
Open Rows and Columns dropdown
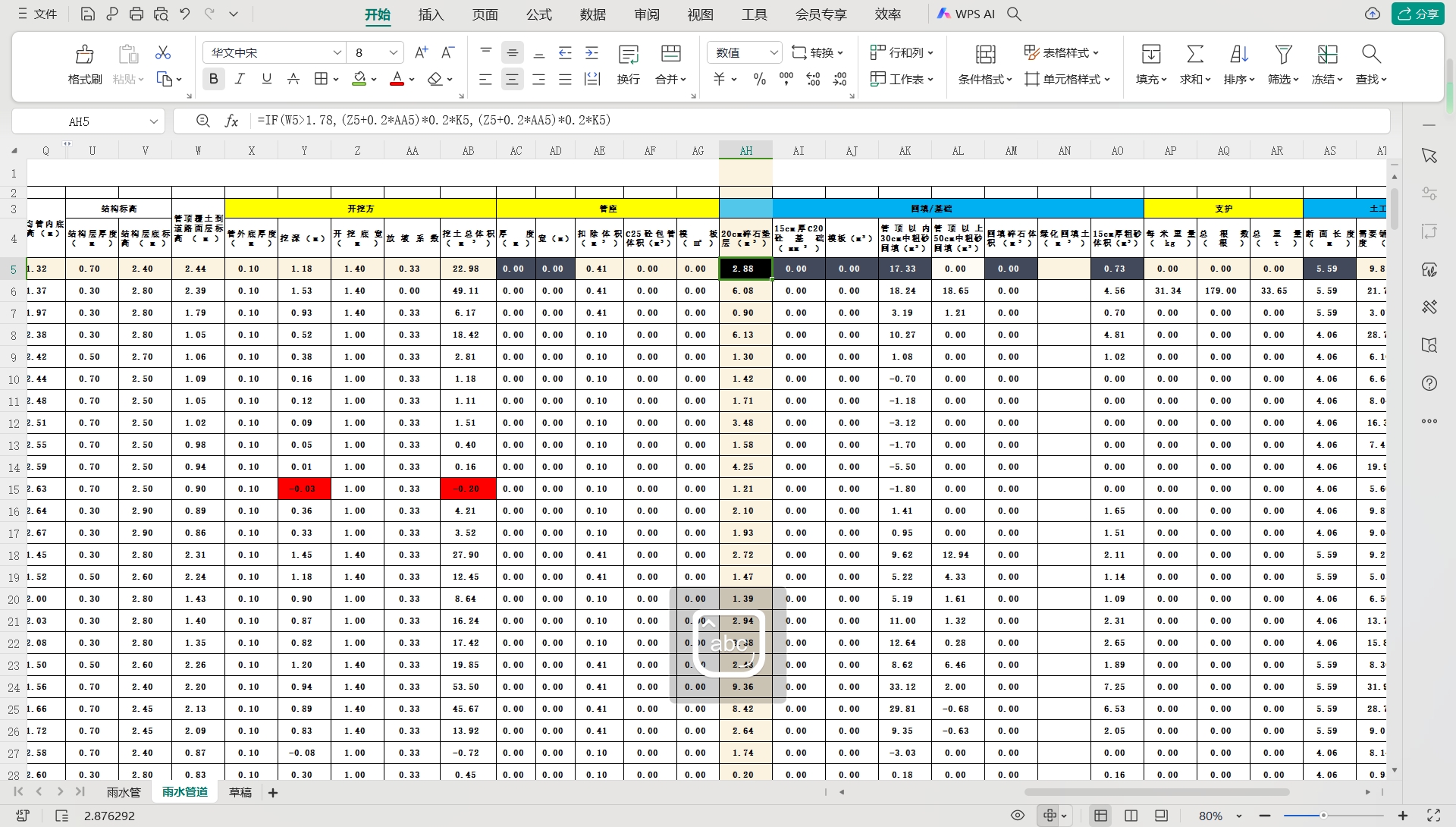902,52
